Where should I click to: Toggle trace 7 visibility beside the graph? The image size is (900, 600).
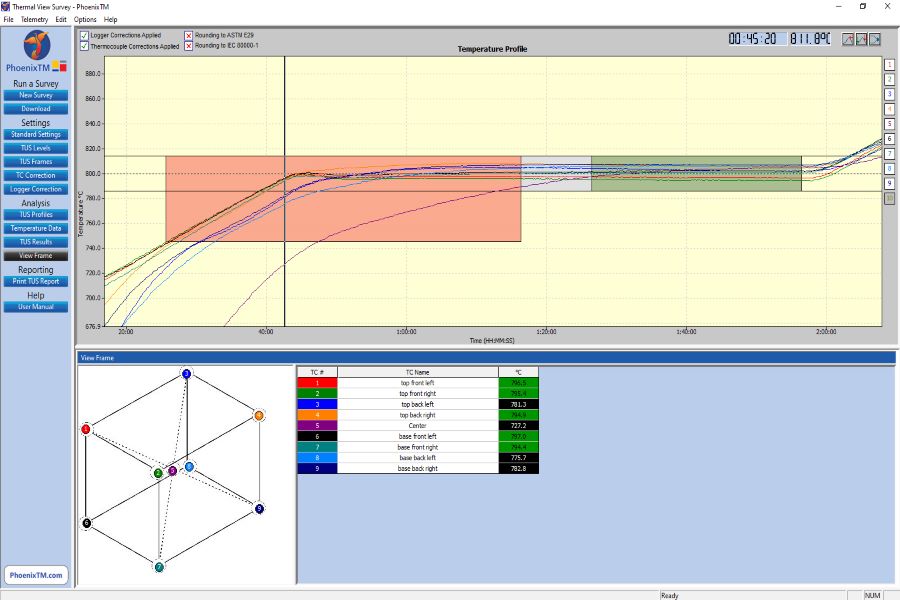(x=889, y=154)
